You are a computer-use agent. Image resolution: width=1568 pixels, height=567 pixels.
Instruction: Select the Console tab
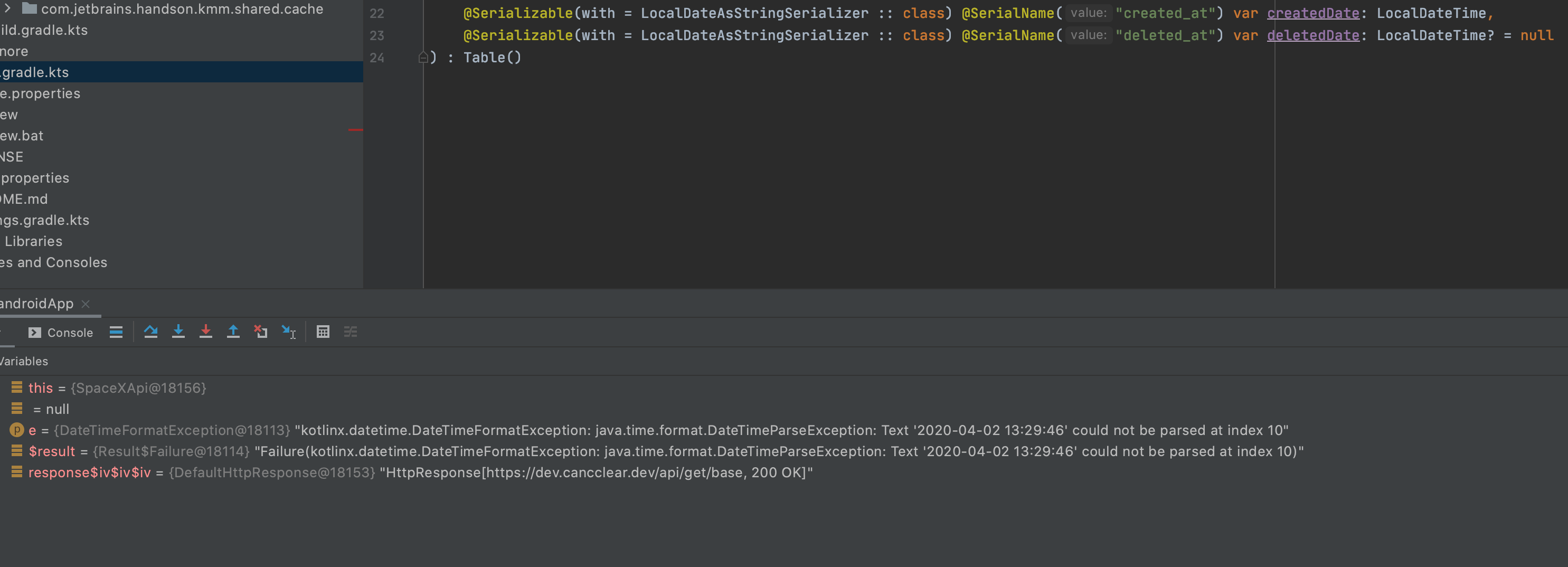[71, 332]
